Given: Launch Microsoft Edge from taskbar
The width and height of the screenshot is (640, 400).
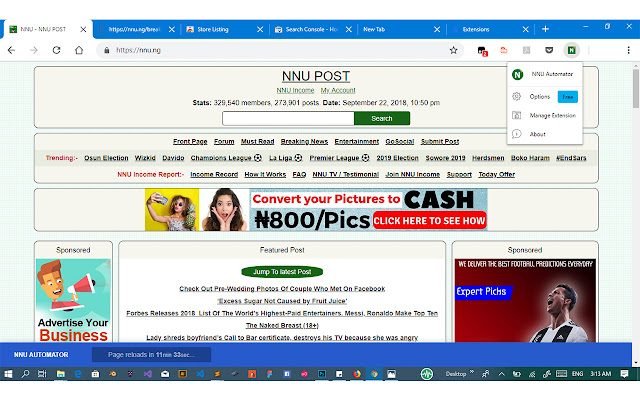Looking at the screenshot, I should coord(78,374).
